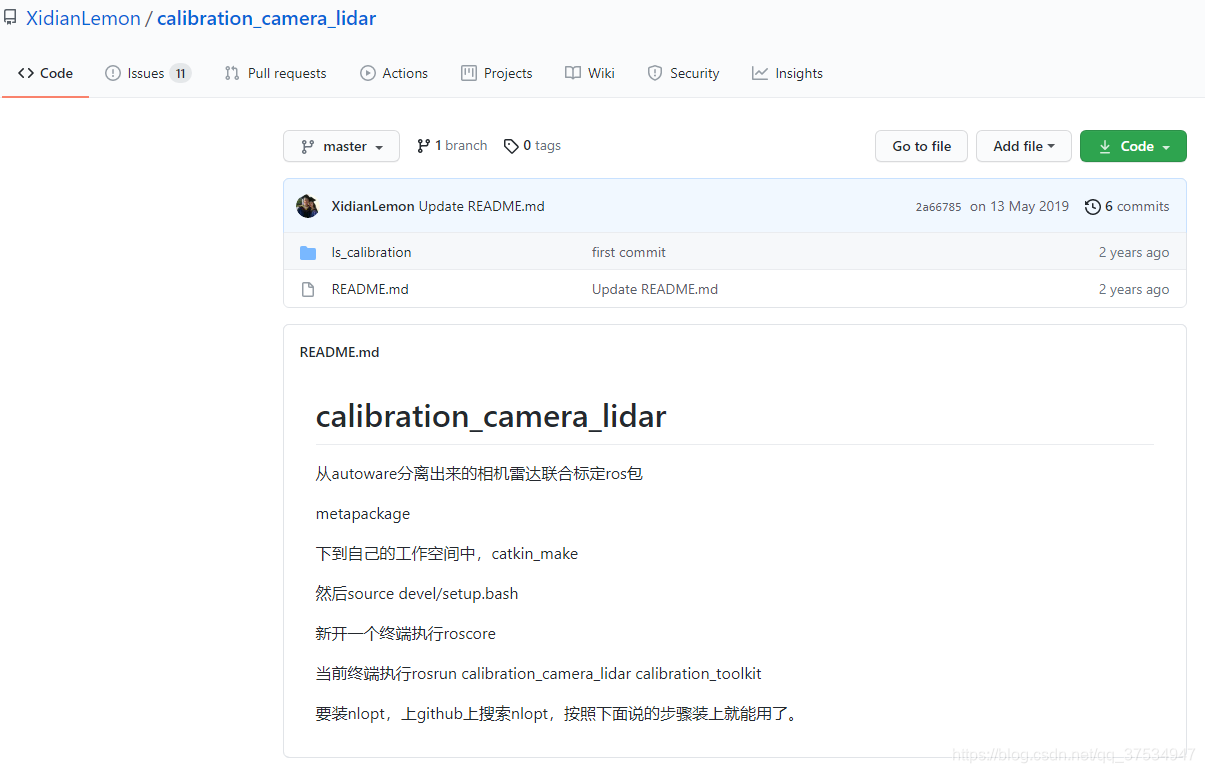Click 2 years ago in ls_calibration row

click(x=1134, y=252)
